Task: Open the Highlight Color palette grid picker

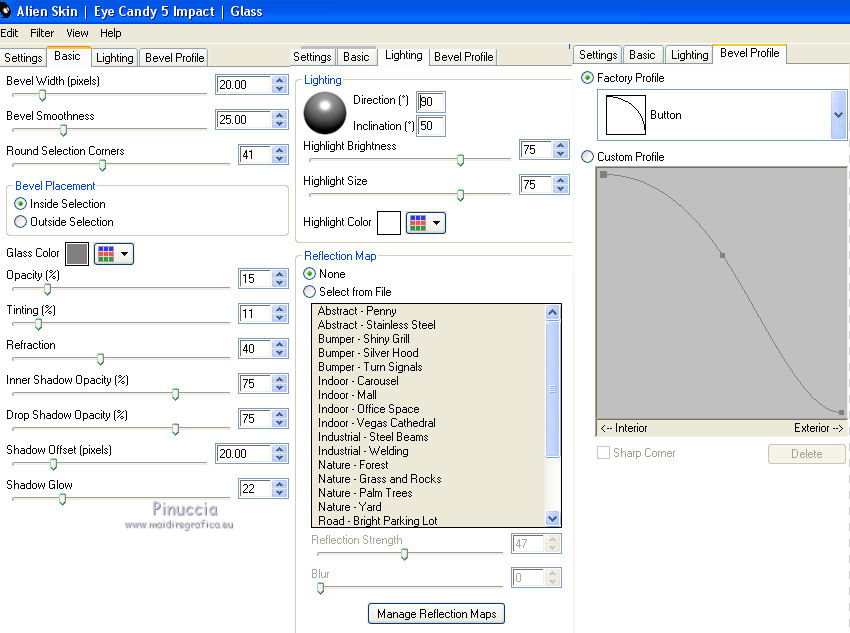Action: [x=425, y=222]
